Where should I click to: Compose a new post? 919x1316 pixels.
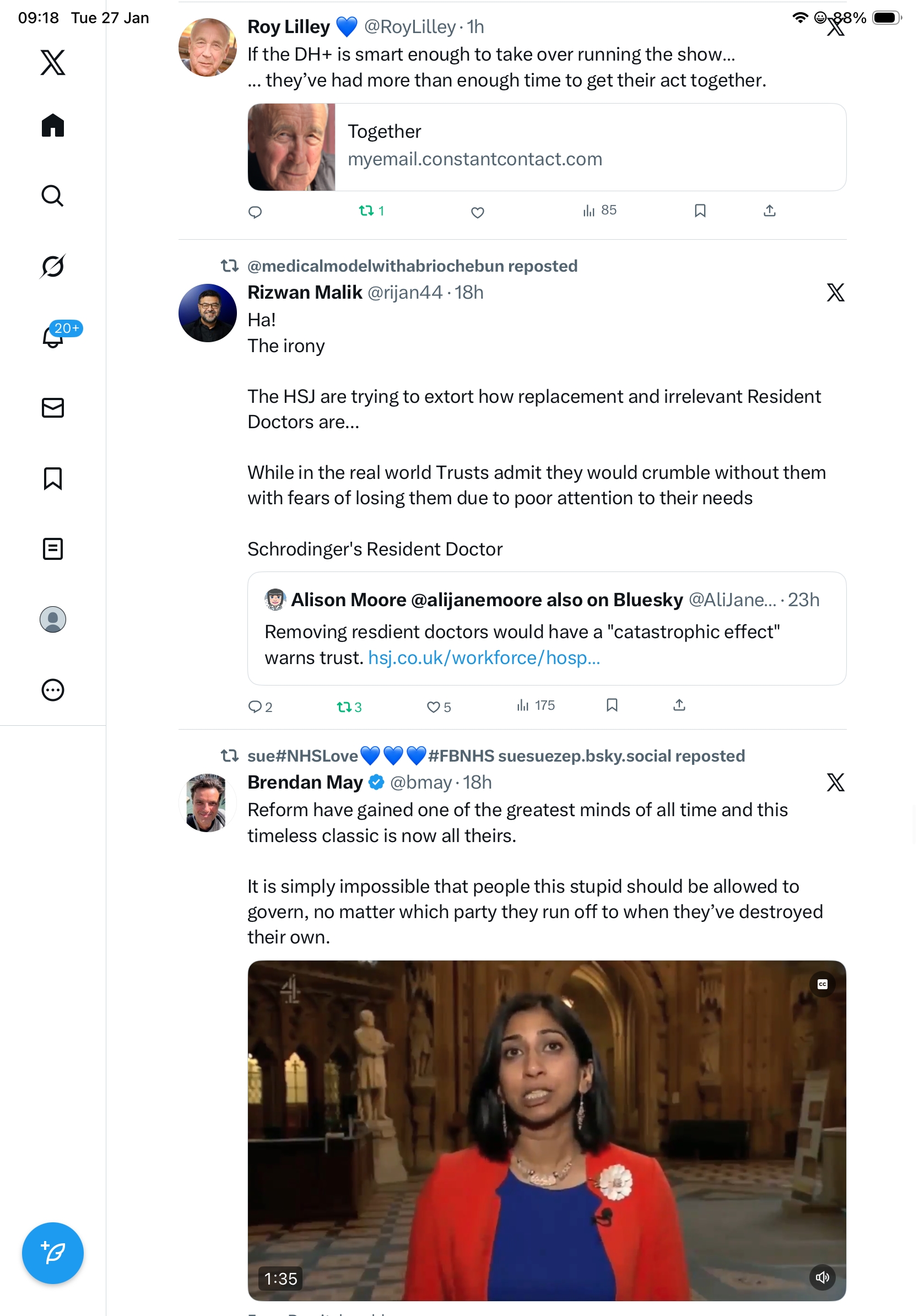click(x=53, y=1253)
